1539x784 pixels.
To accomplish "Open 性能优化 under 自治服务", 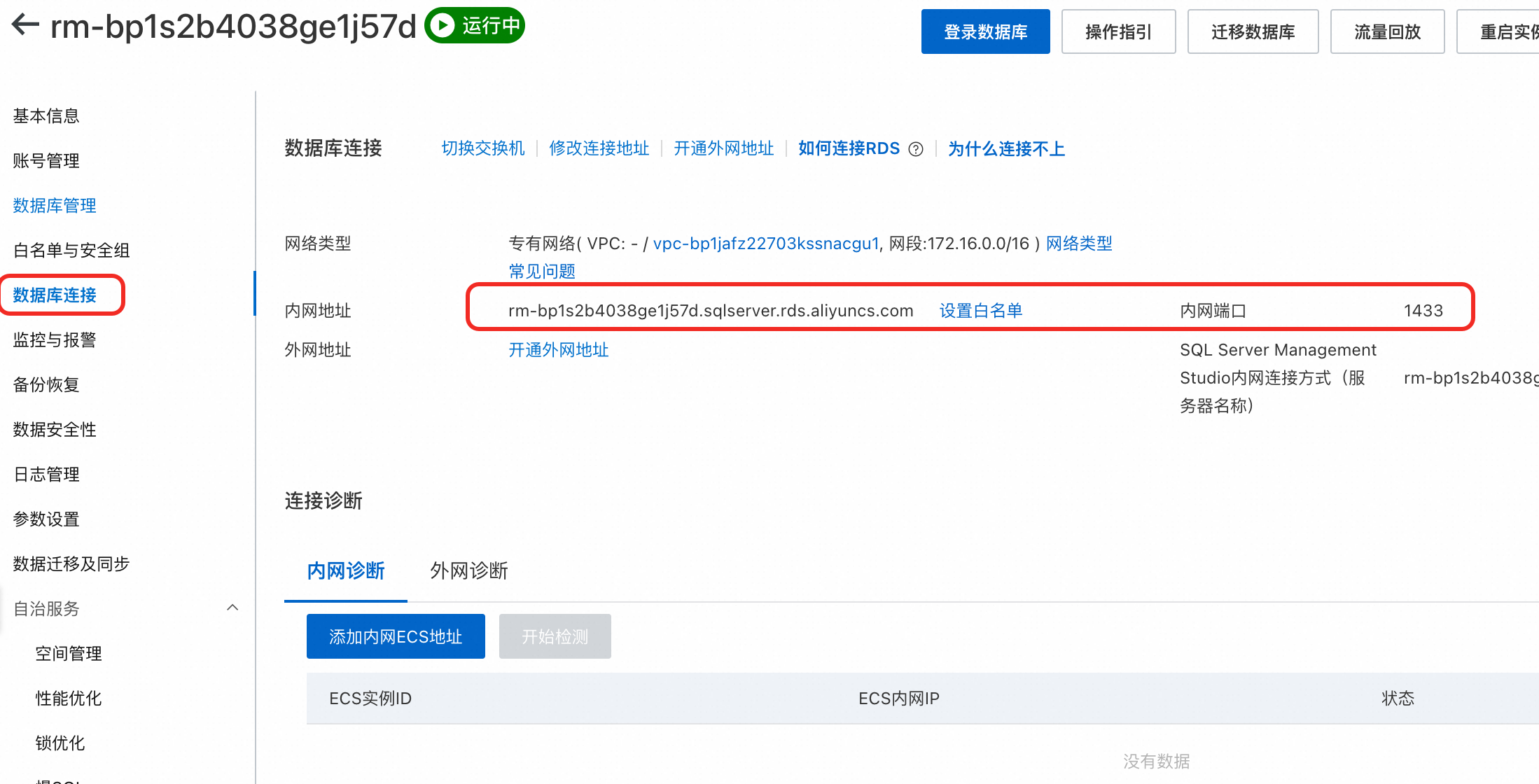I will pyautogui.click(x=68, y=698).
